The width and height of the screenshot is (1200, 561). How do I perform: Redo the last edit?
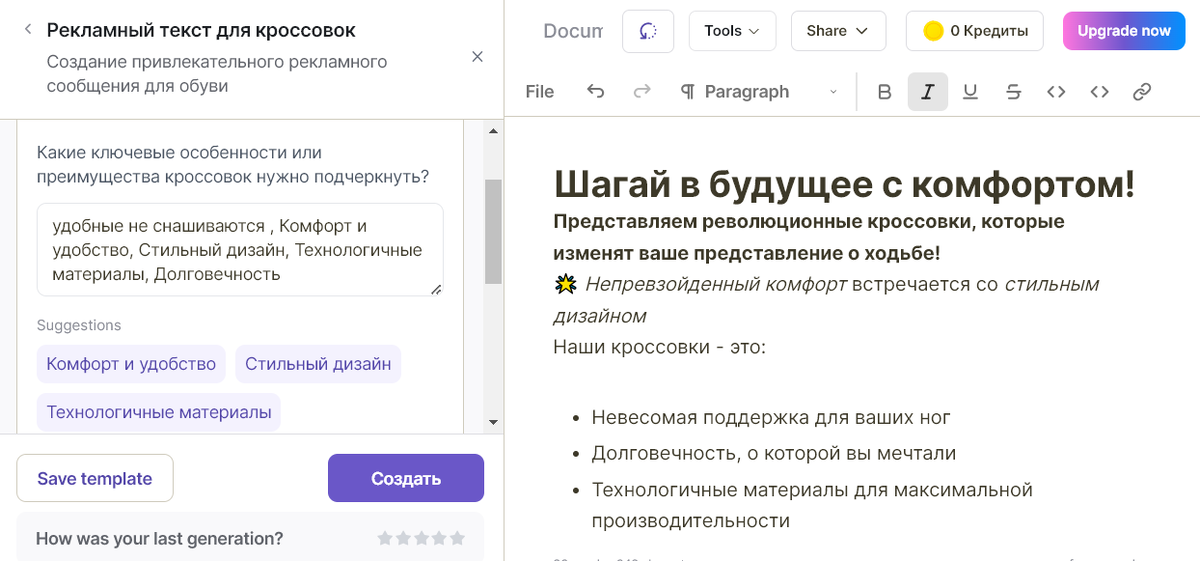click(642, 92)
